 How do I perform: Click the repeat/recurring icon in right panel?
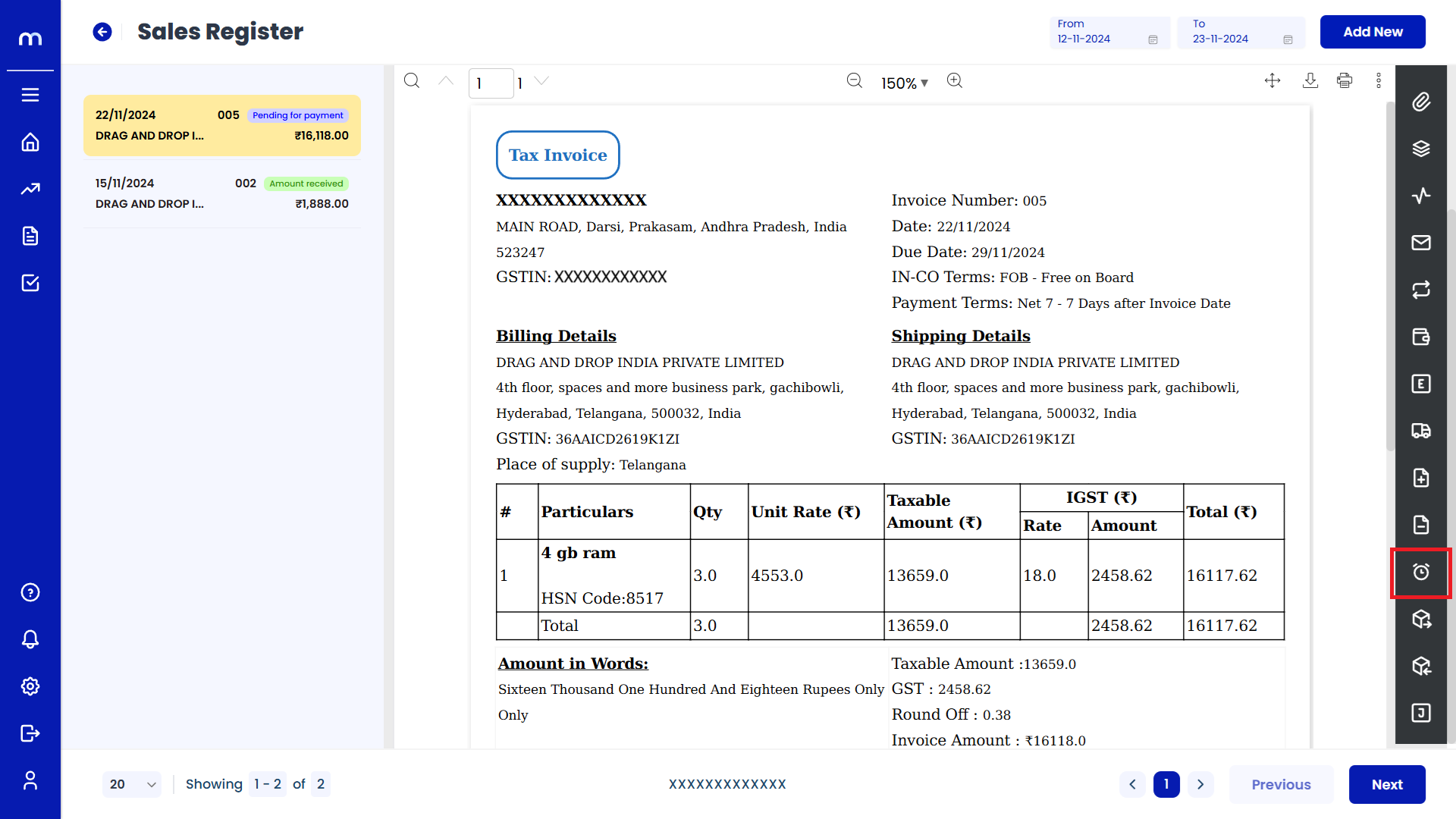tap(1421, 290)
